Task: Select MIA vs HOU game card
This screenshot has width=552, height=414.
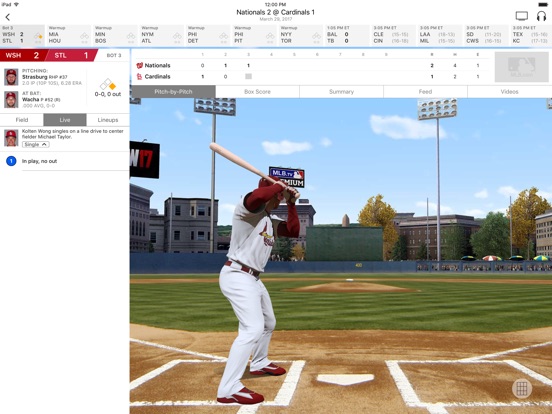Action: pyautogui.click(x=69, y=36)
